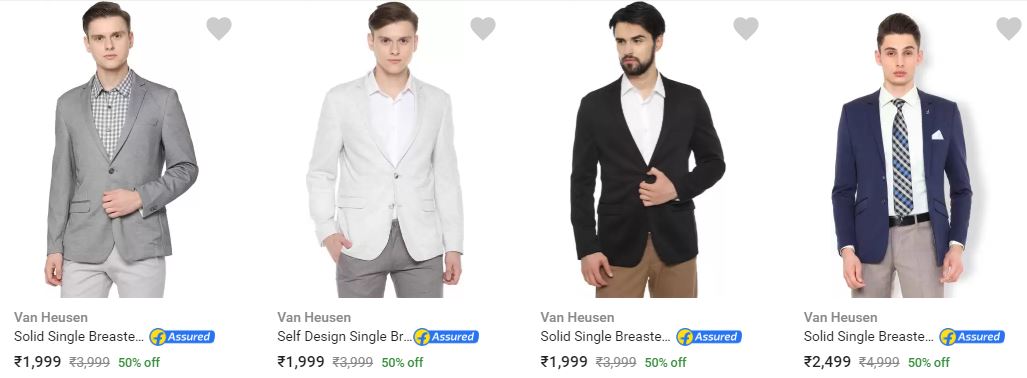Click the ₹2,499 price of navy blazer

coord(827,362)
